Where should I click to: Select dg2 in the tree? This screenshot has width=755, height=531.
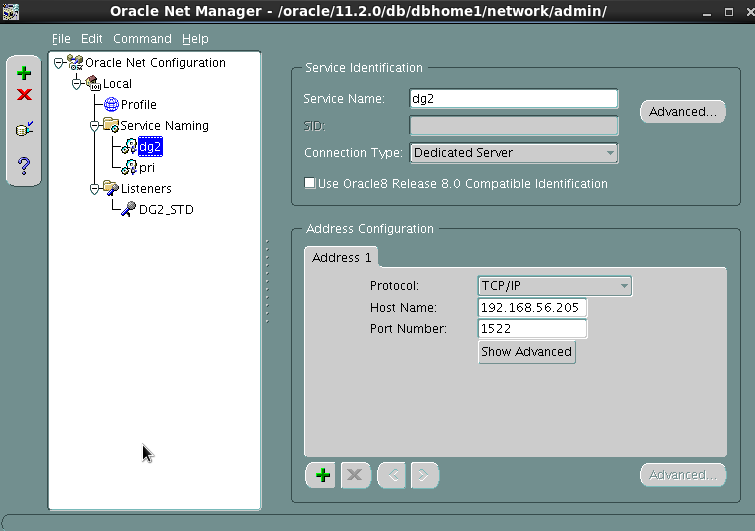pyautogui.click(x=150, y=146)
